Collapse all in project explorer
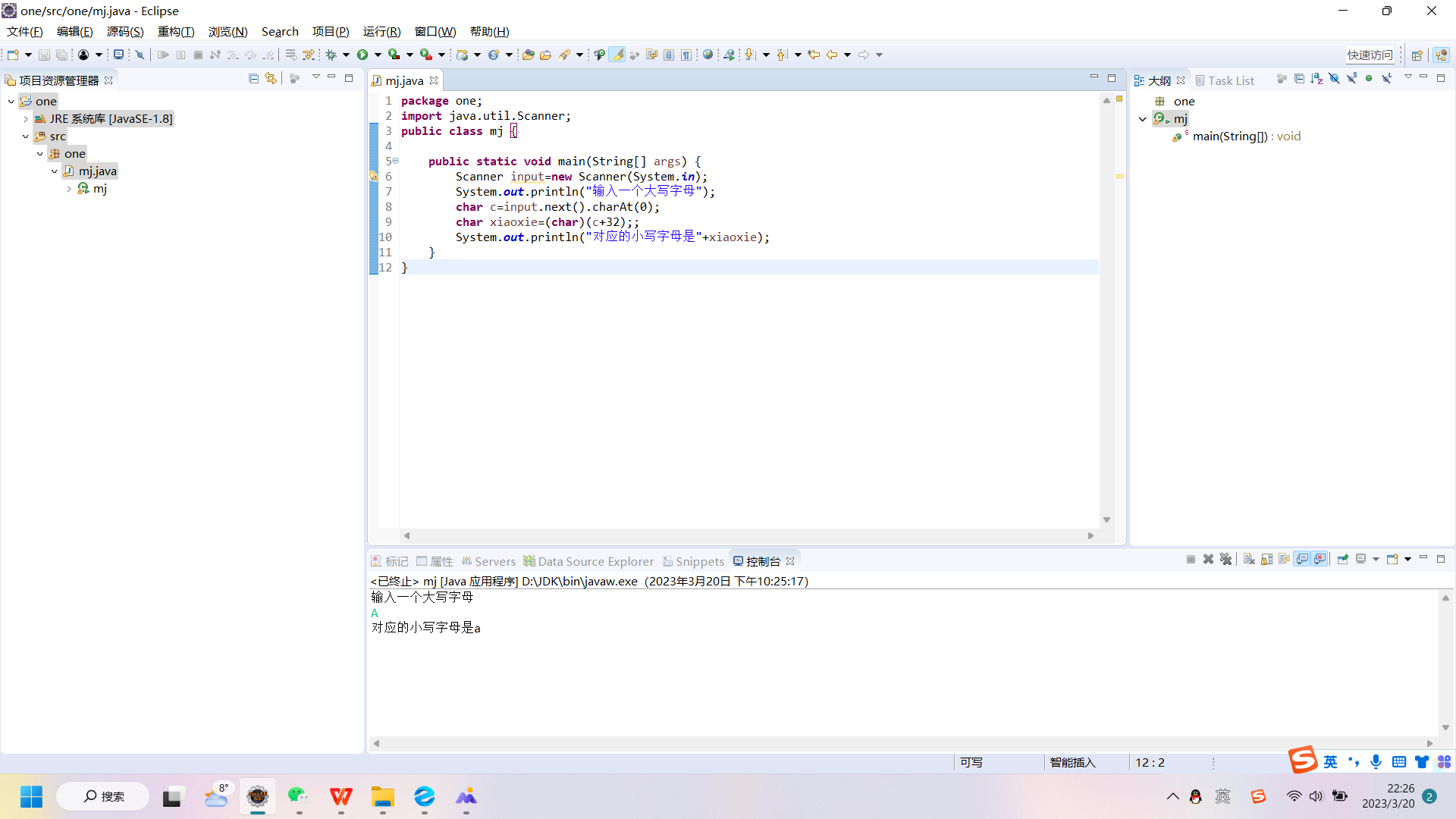The width and height of the screenshot is (1456, 819). point(254,79)
